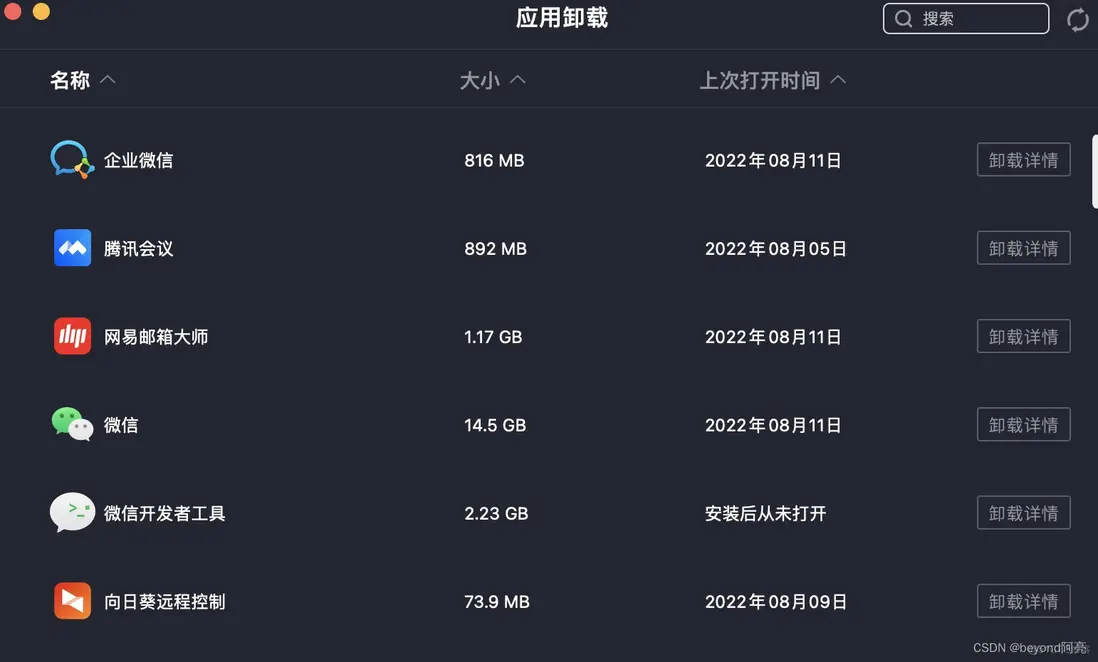Screen dimensions: 1098x662
Task: Open 卸载详情 for 腾讯会议
Action: 1023,248
